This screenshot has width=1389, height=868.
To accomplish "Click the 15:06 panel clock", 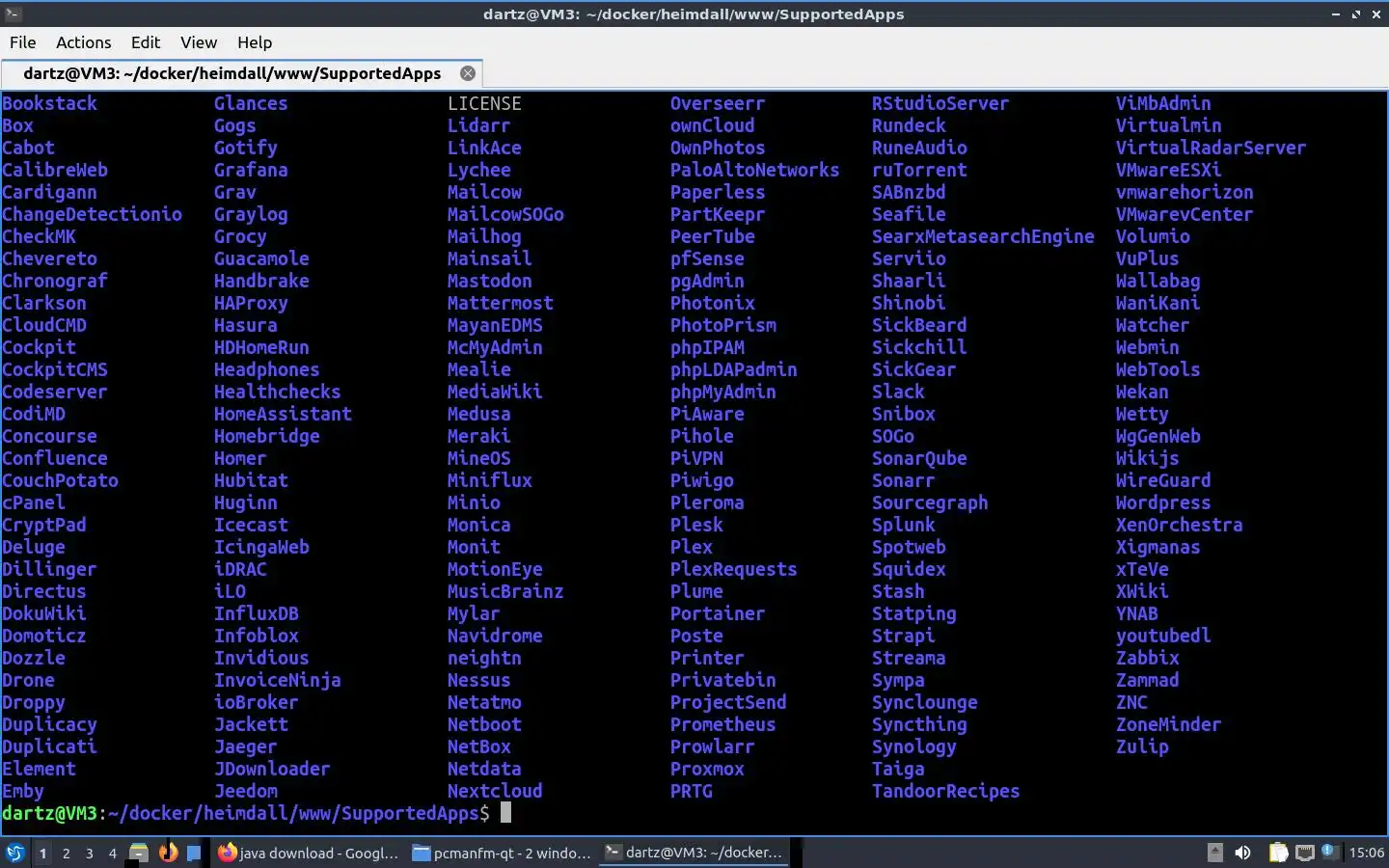I will coord(1366,853).
